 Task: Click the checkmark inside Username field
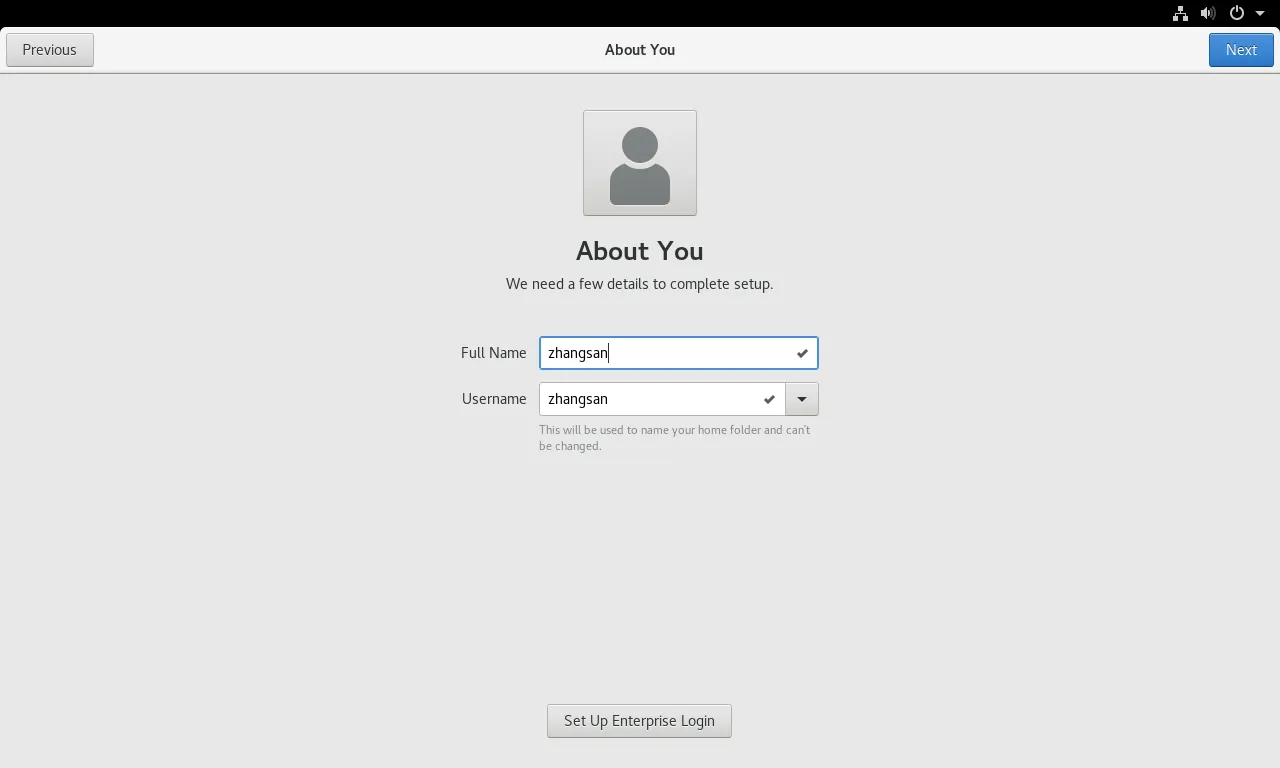769,399
